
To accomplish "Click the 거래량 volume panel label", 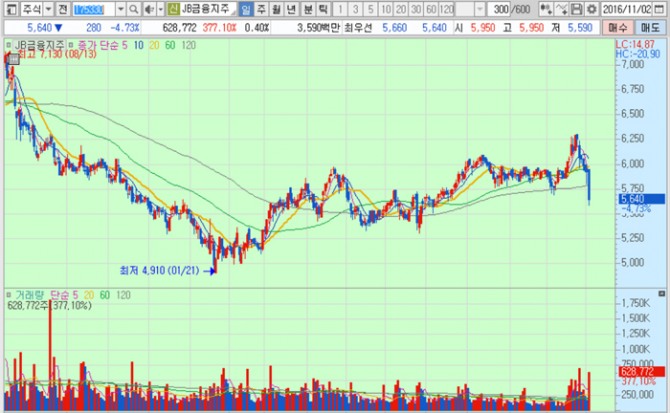I will pos(30,295).
